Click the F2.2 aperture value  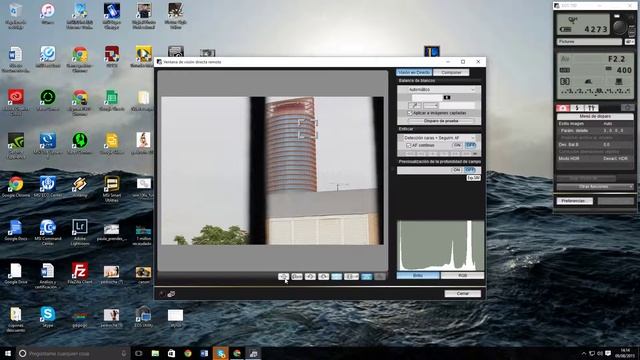pos(616,59)
